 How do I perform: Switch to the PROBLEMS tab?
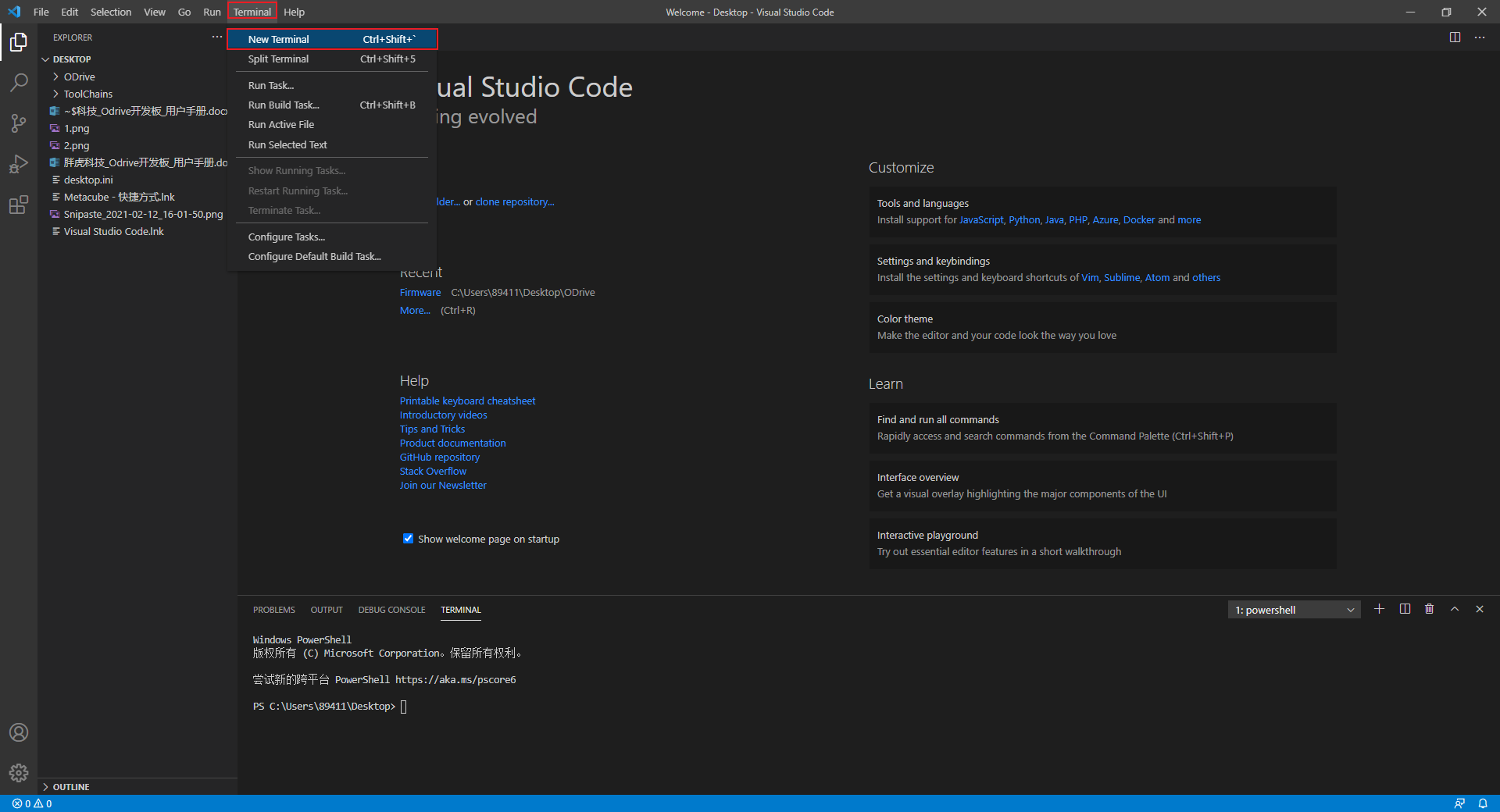tap(274, 610)
